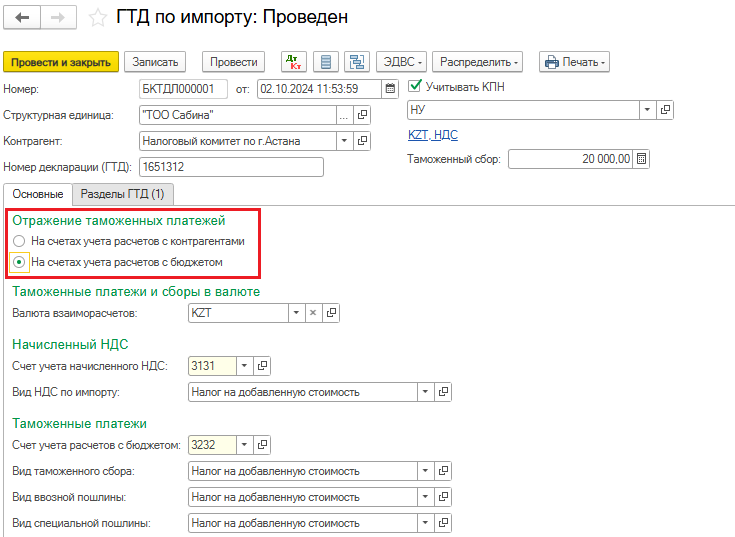Viewport: 735px width, 537px height.
Task: Choose Структурная единица via ellipsis button
Action: [344, 115]
